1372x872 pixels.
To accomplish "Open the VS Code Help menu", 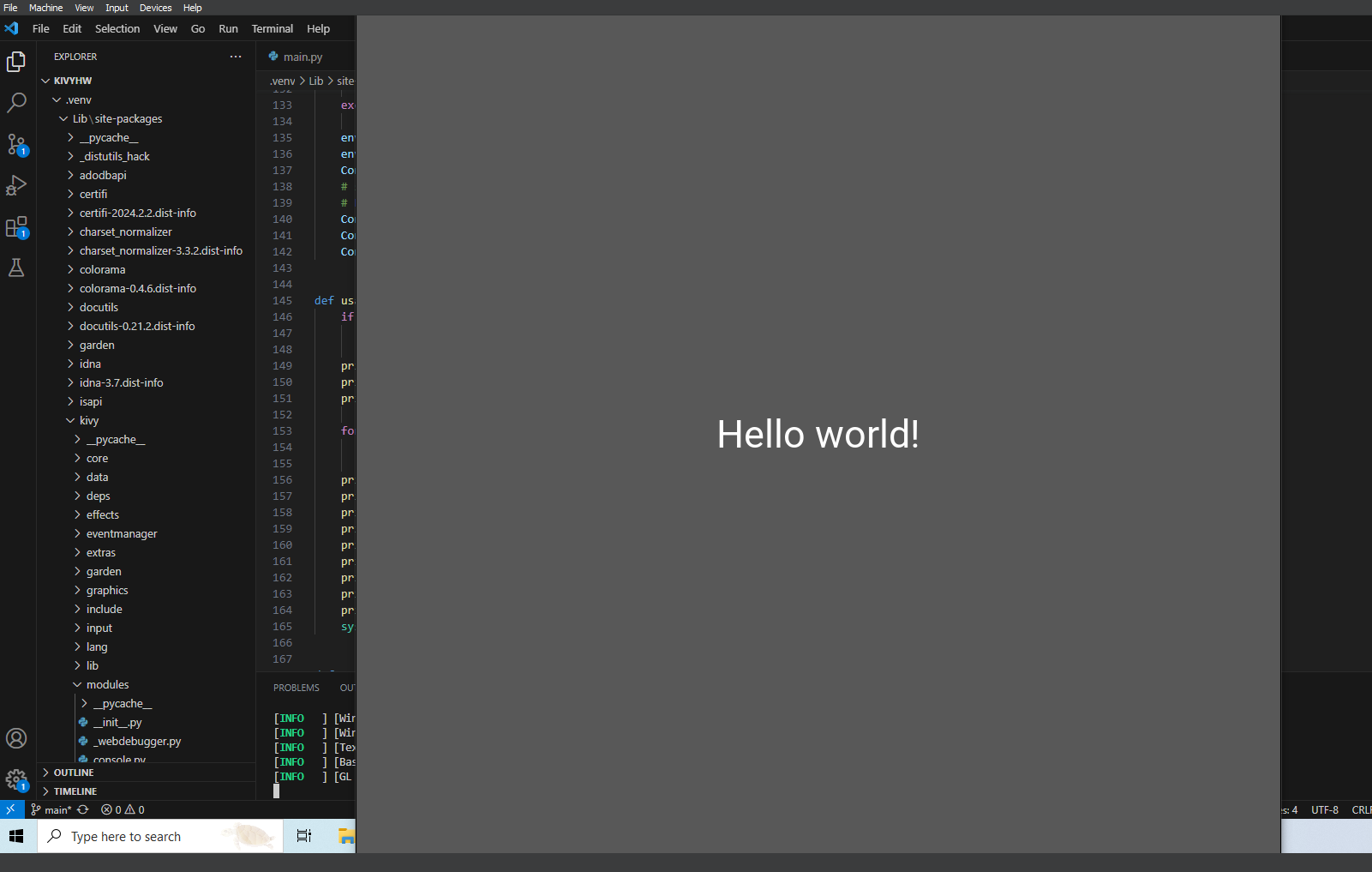I will [319, 28].
